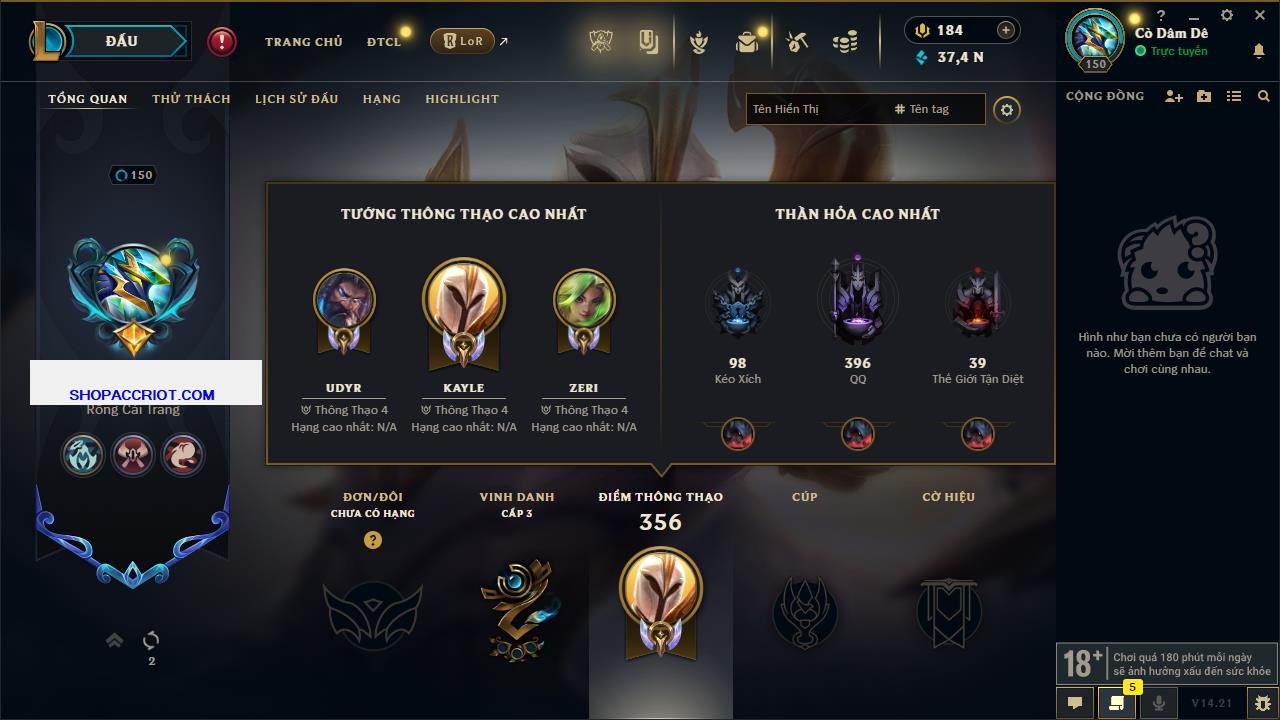Click the Tên Hiển Thị search field
The width and height of the screenshot is (1280, 720).
click(x=818, y=109)
